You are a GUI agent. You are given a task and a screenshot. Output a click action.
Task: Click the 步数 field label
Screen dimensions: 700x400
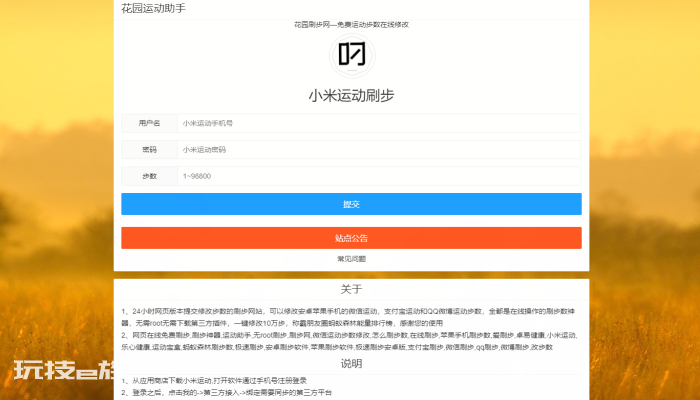tap(150, 176)
